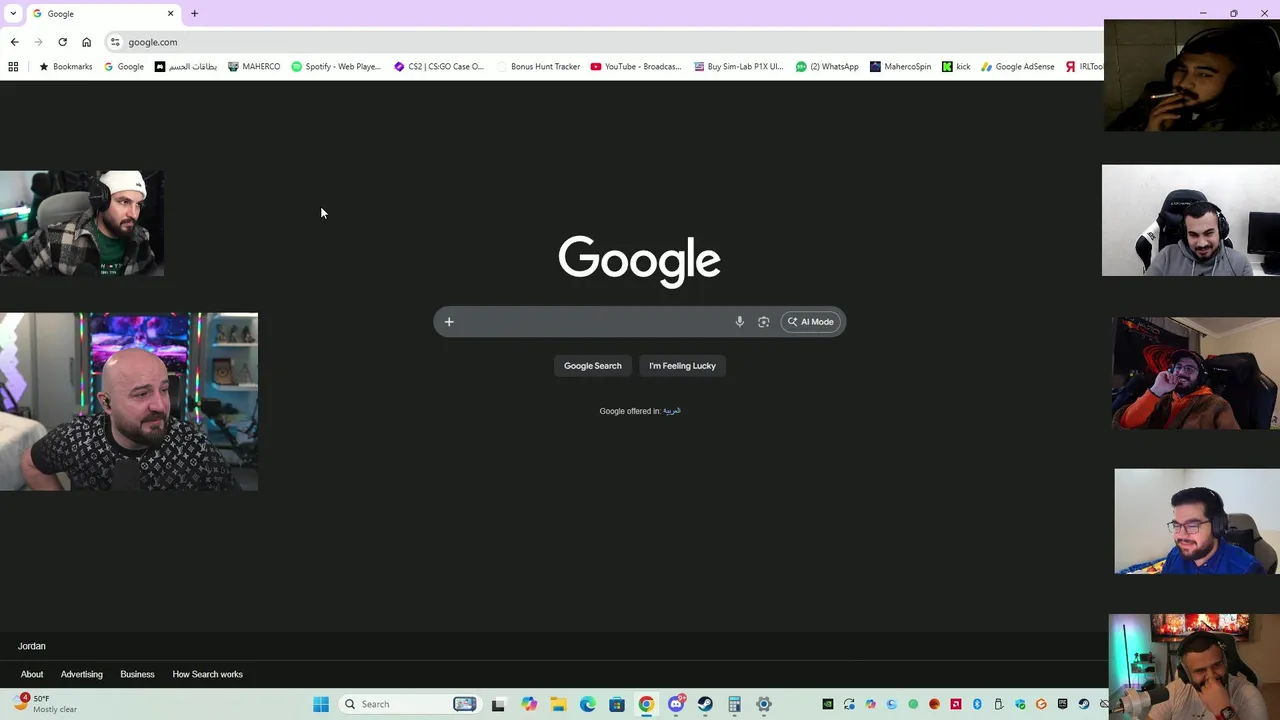Image resolution: width=1280 pixels, height=720 pixels.
Task: Open Task View on taskbar
Action: (x=498, y=704)
